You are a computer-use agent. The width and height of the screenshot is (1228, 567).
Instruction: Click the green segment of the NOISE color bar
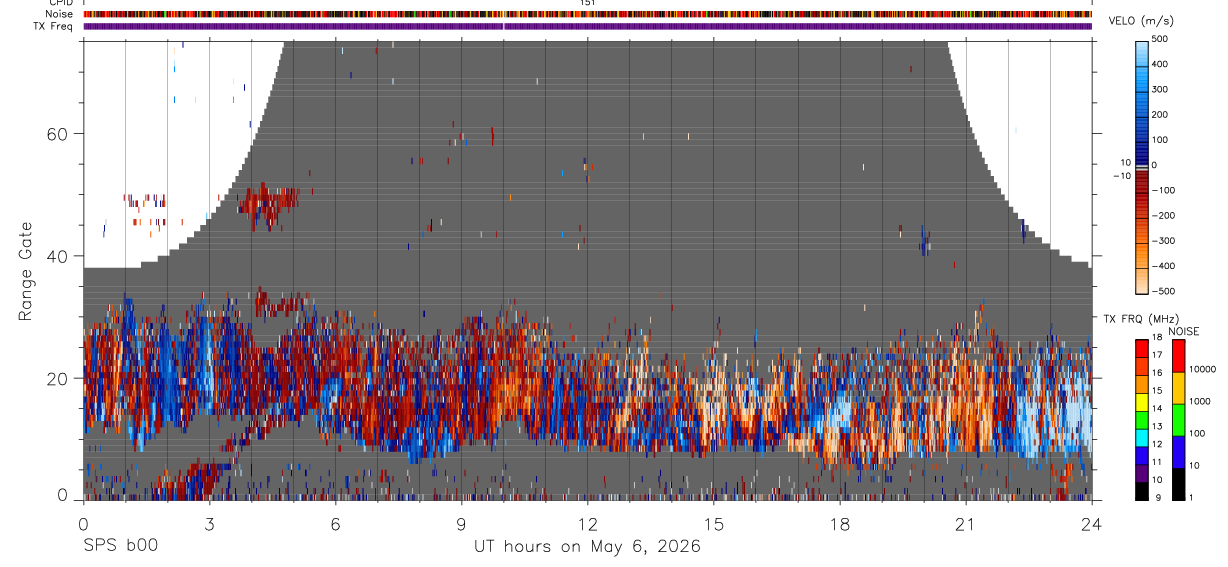[1178, 420]
